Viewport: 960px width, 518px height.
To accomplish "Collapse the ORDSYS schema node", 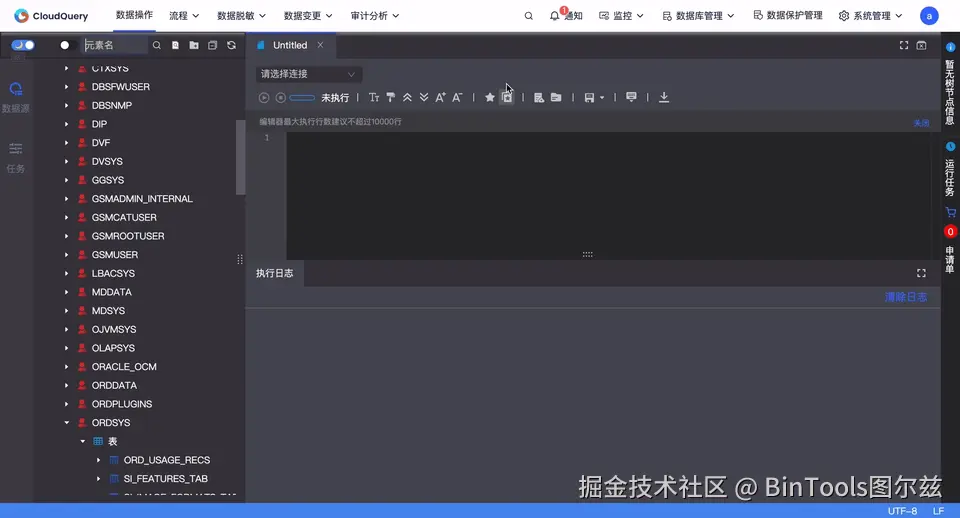I will pyautogui.click(x=67, y=422).
